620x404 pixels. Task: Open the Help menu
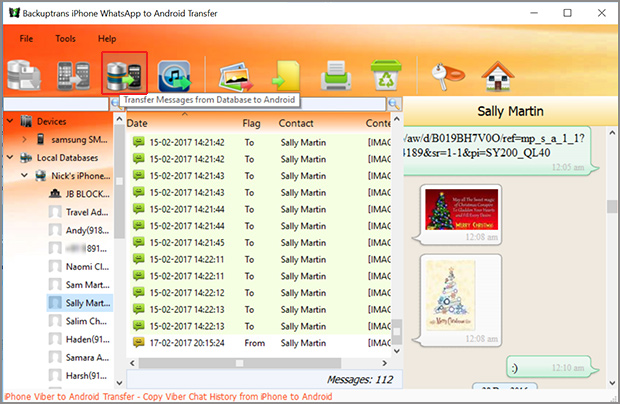point(107,39)
